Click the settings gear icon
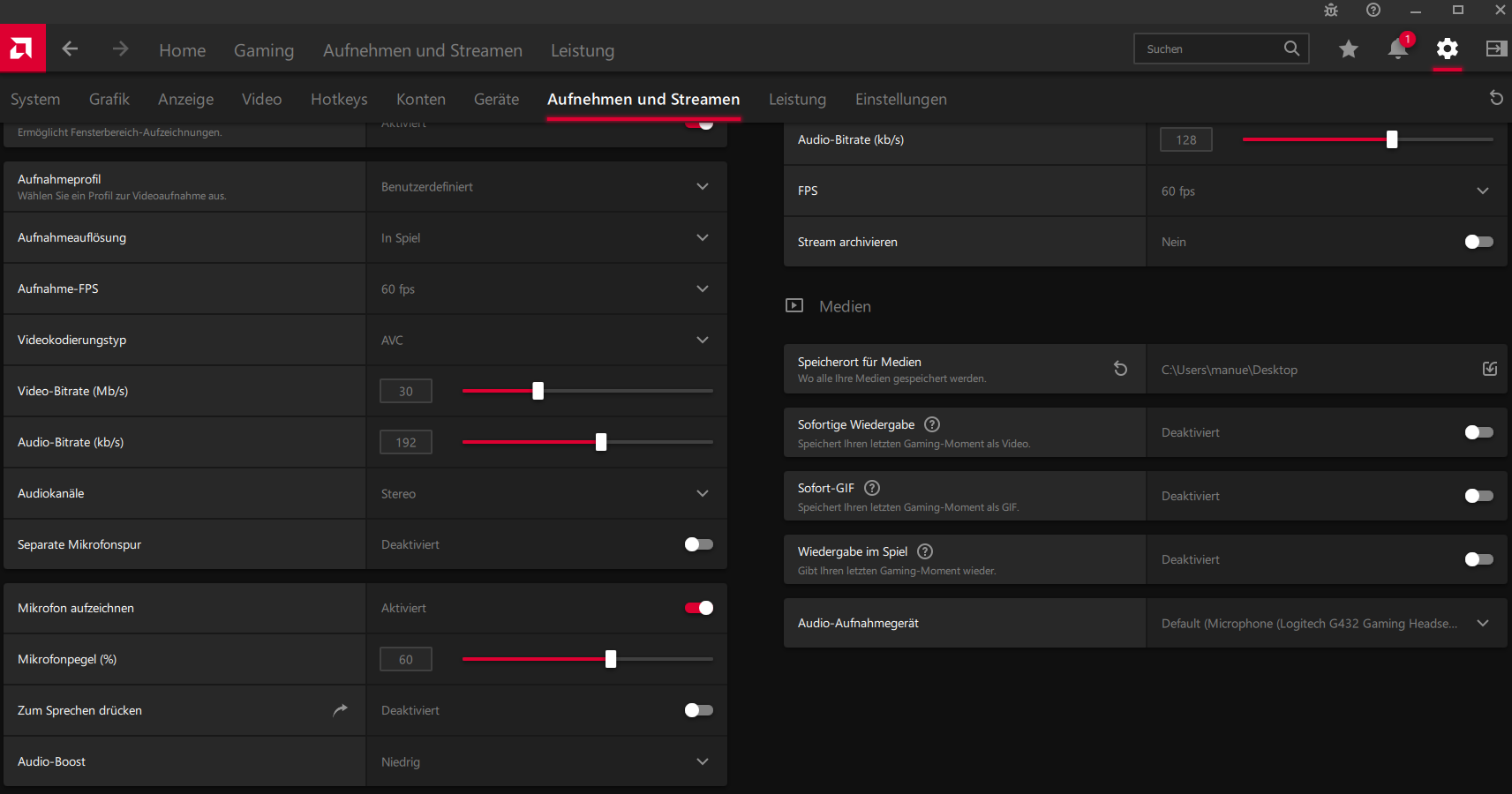This screenshot has width=1512, height=794. pos(1447,49)
